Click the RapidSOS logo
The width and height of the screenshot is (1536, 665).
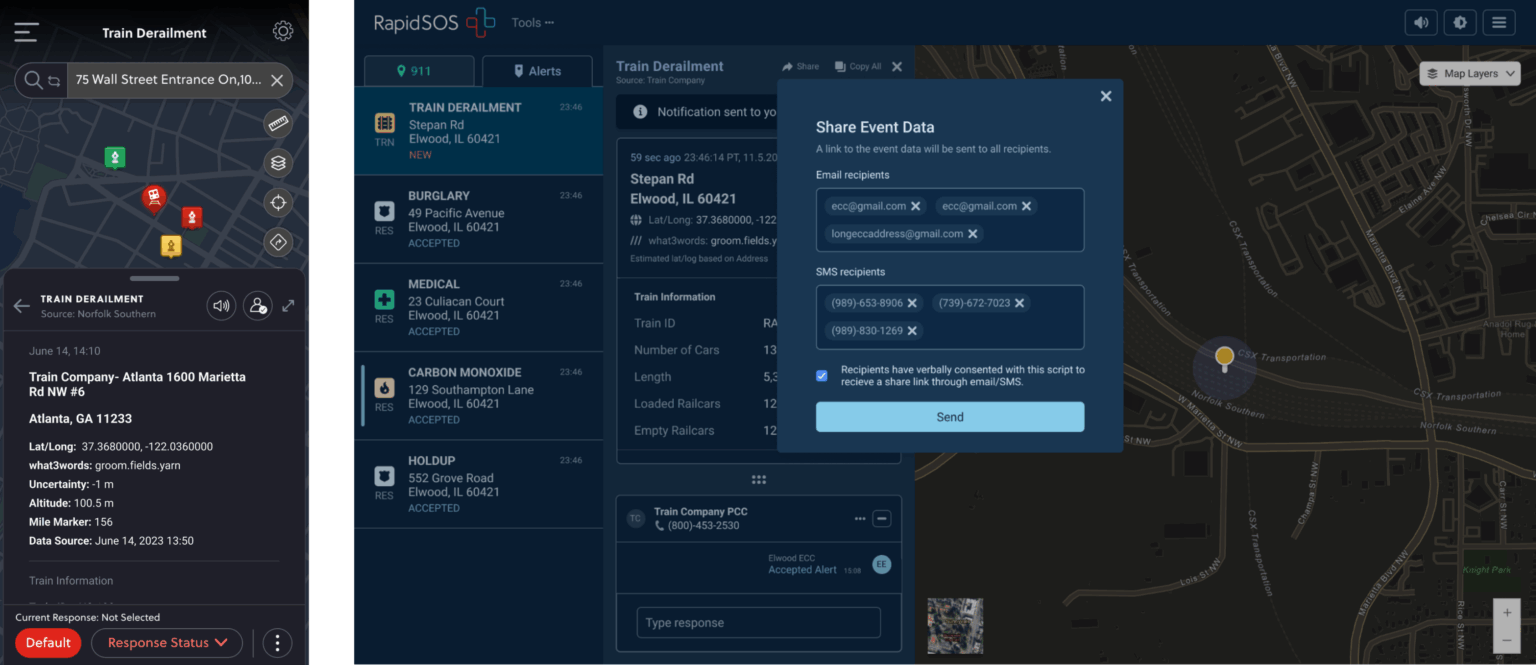[434, 22]
